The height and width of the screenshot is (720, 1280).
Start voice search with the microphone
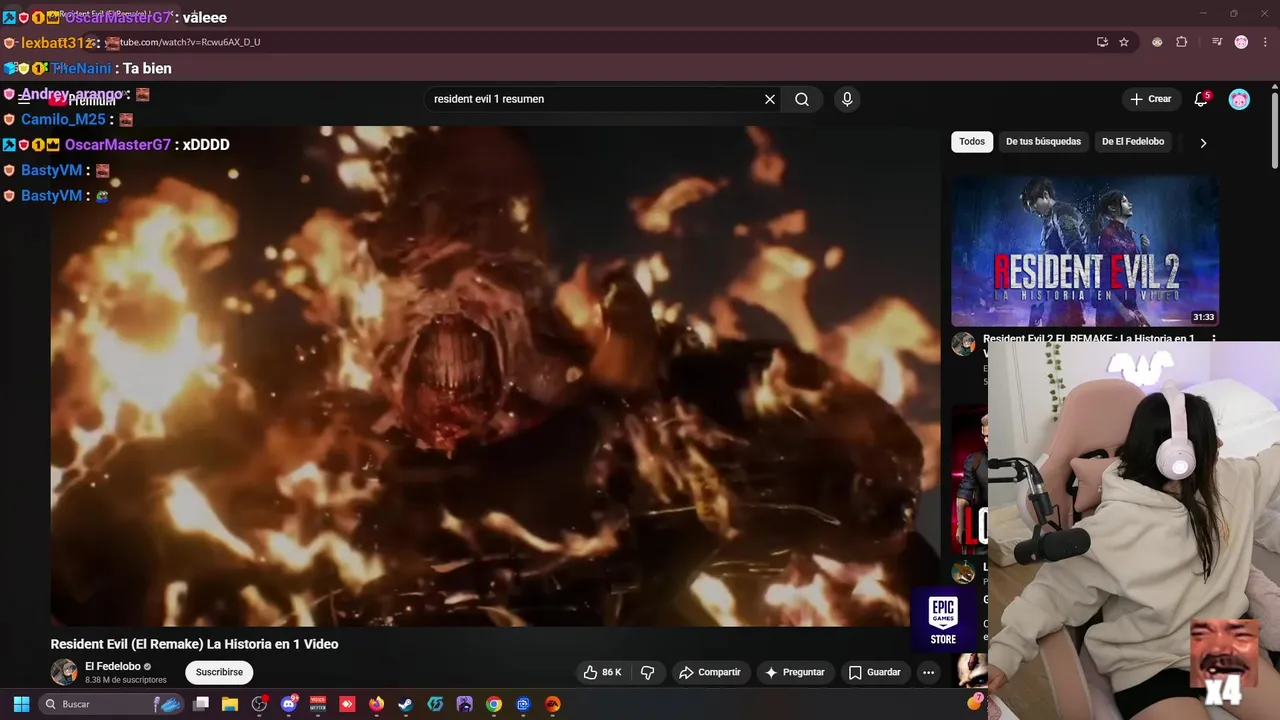(x=847, y=99)
